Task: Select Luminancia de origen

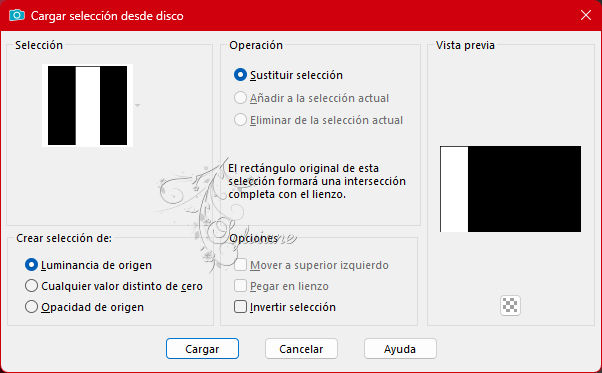Action: [88, 265]
